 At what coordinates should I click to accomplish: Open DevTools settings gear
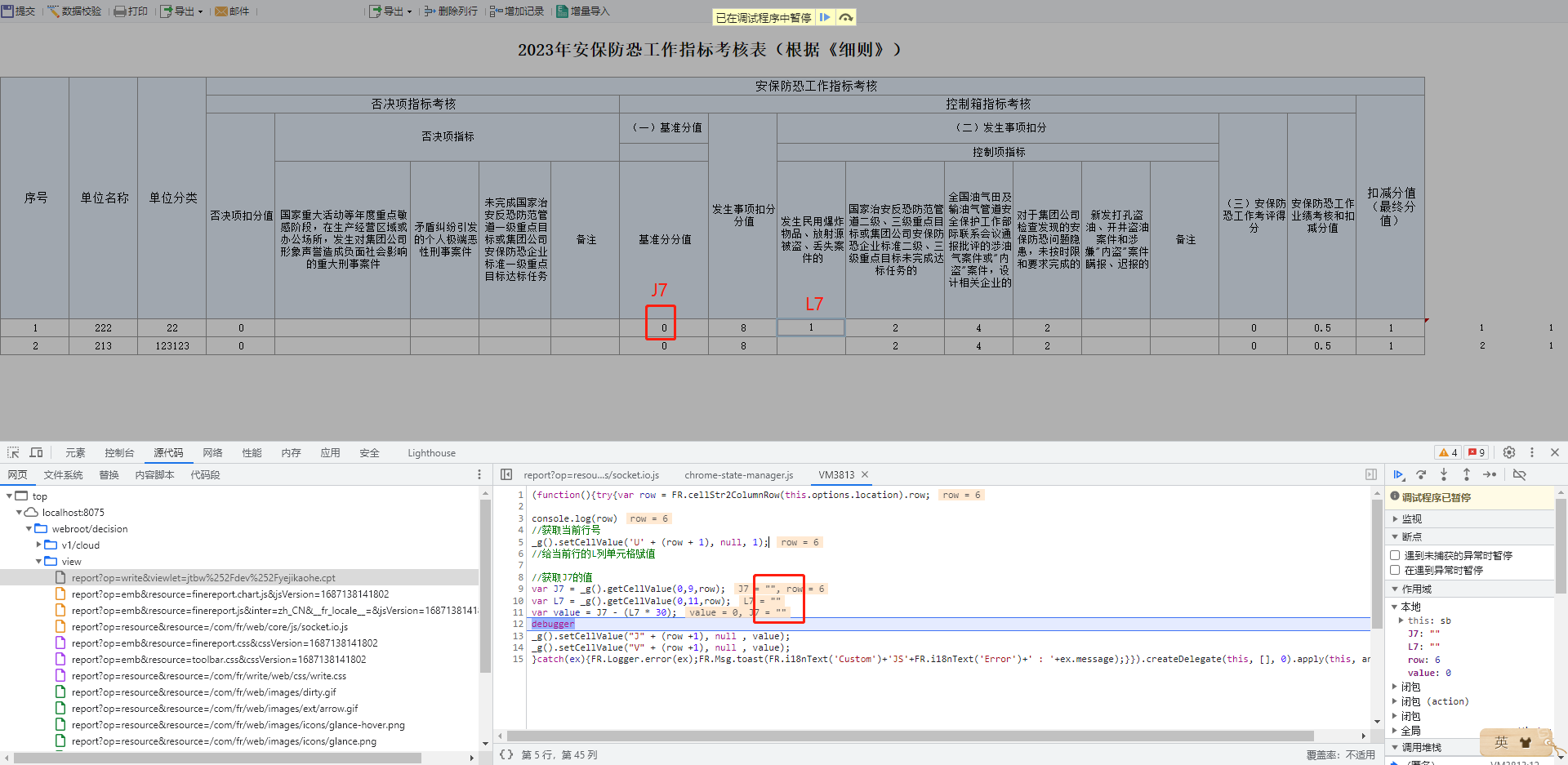tap(1509, 452)
